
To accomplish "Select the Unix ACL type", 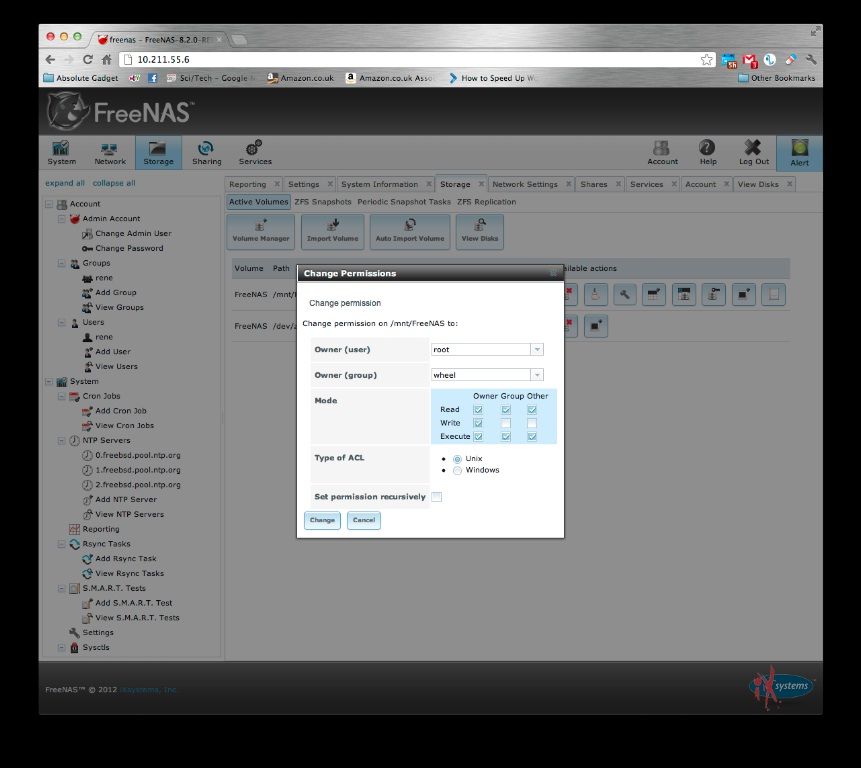I will [457, 459].
